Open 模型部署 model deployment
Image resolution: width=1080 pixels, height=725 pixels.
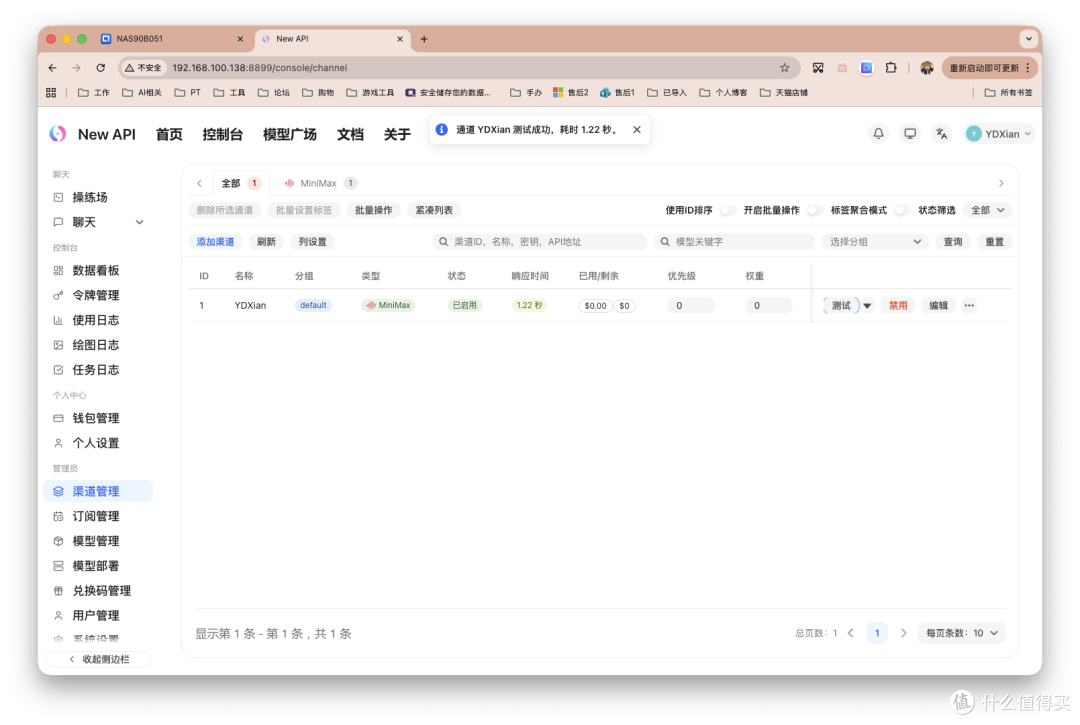[98, 565]
